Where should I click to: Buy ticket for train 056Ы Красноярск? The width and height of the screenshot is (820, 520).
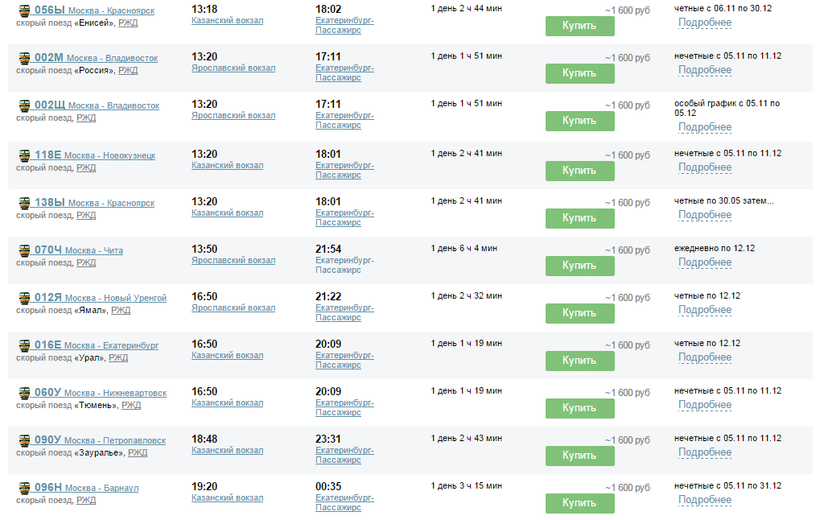click(x=580, y=25)
